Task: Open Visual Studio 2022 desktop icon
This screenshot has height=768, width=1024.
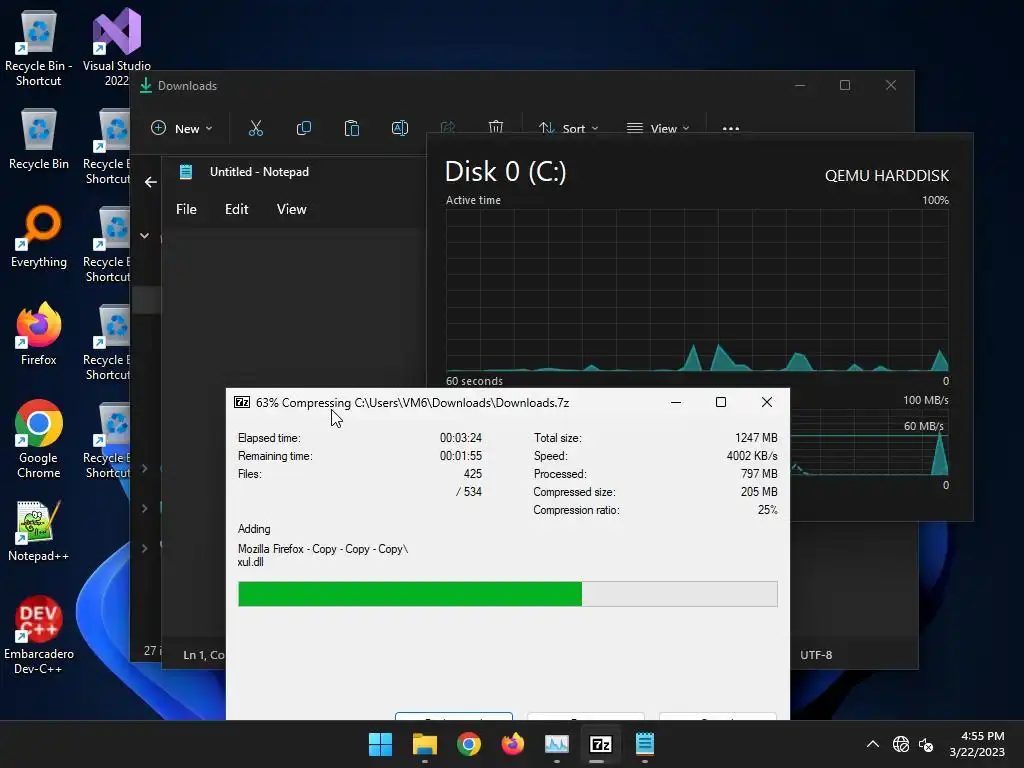Action: (116, 48)
